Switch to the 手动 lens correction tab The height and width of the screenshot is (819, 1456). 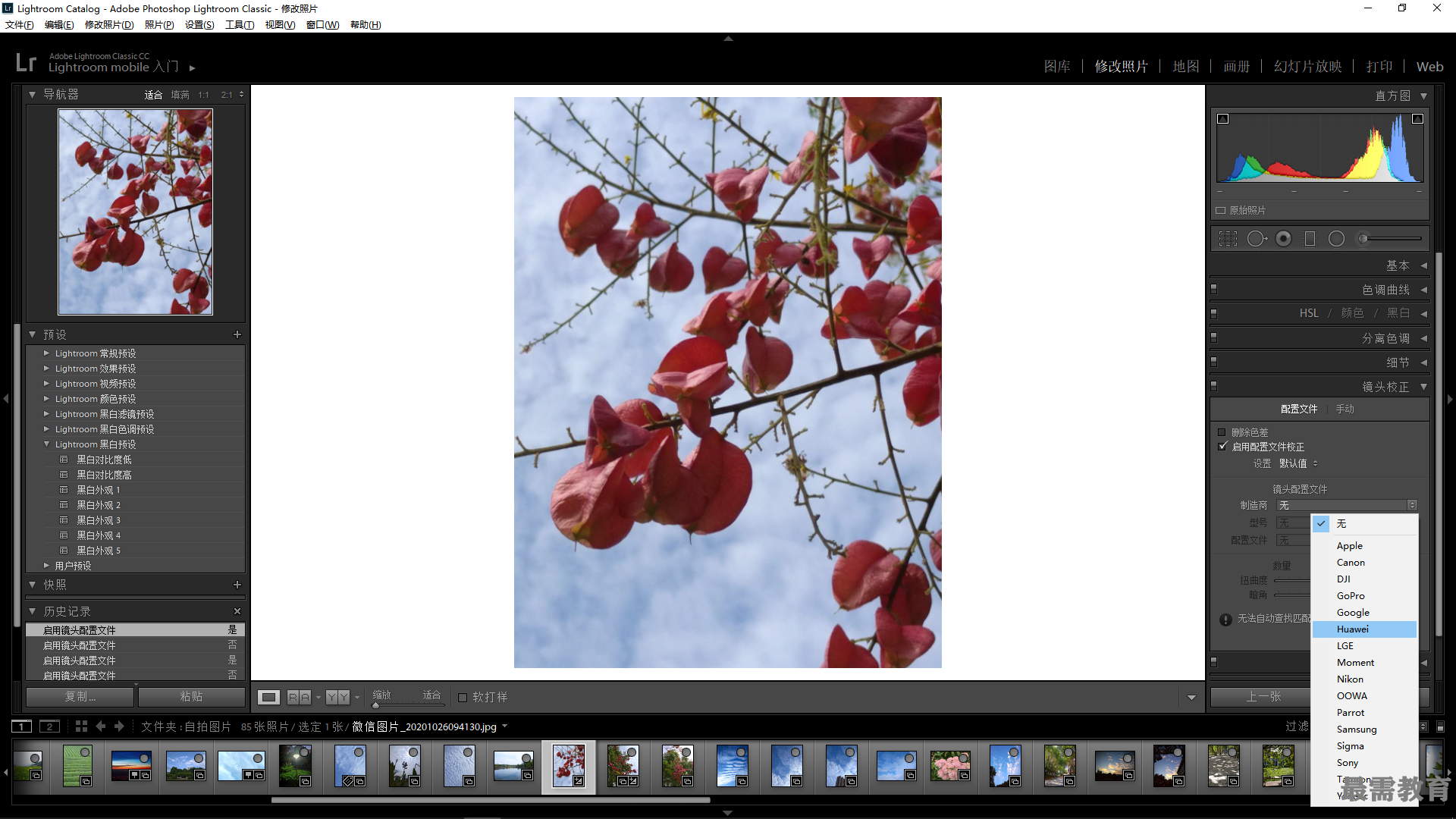click(x=1345, y=409)
